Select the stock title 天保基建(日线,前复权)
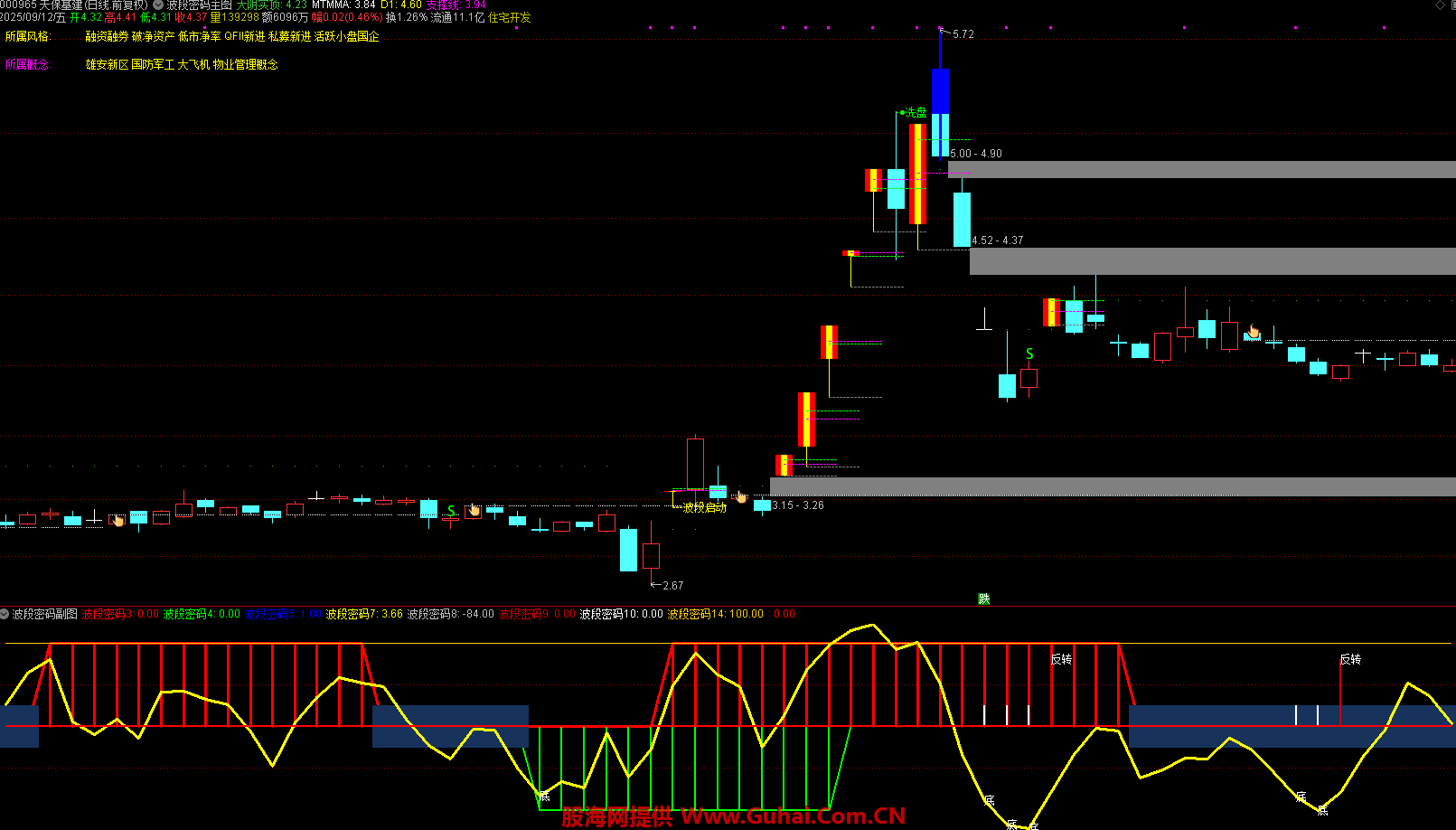The width and height of the screenshot is (1456, 830). [x=93, y=5]
